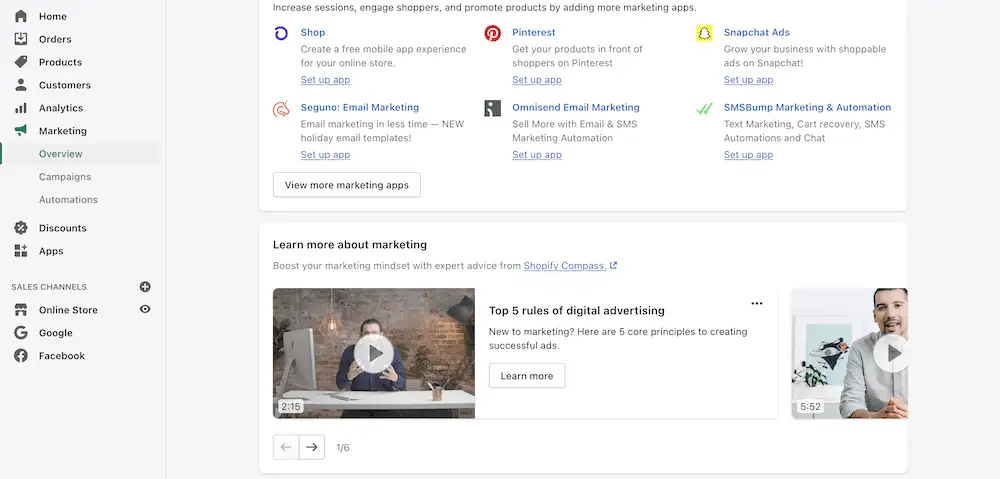Click the Apps grid icon
The width and height of the screenshot is (1000, 479).
21,251
